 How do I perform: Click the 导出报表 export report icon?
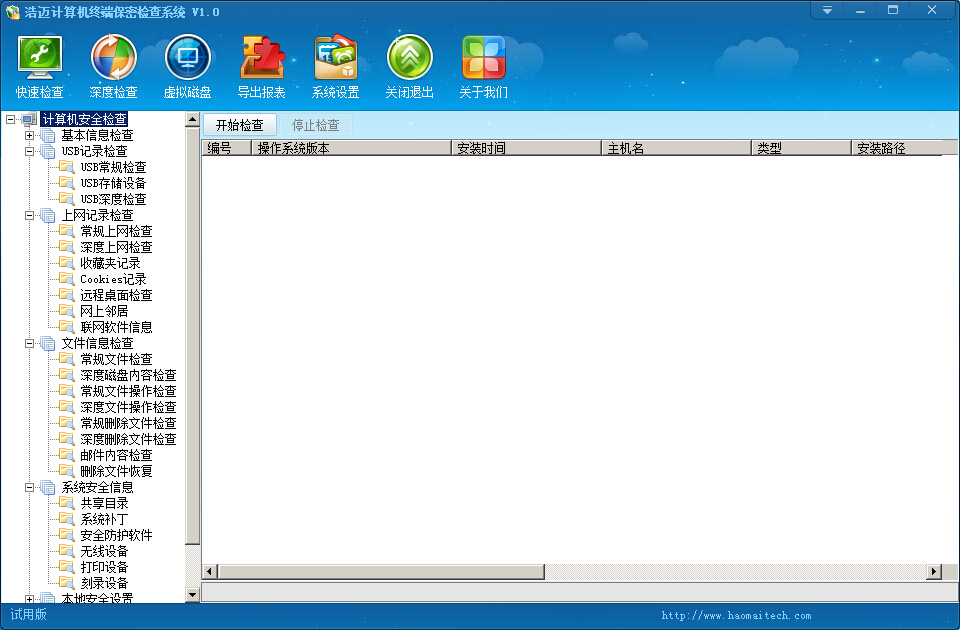[x=261, y=67]
